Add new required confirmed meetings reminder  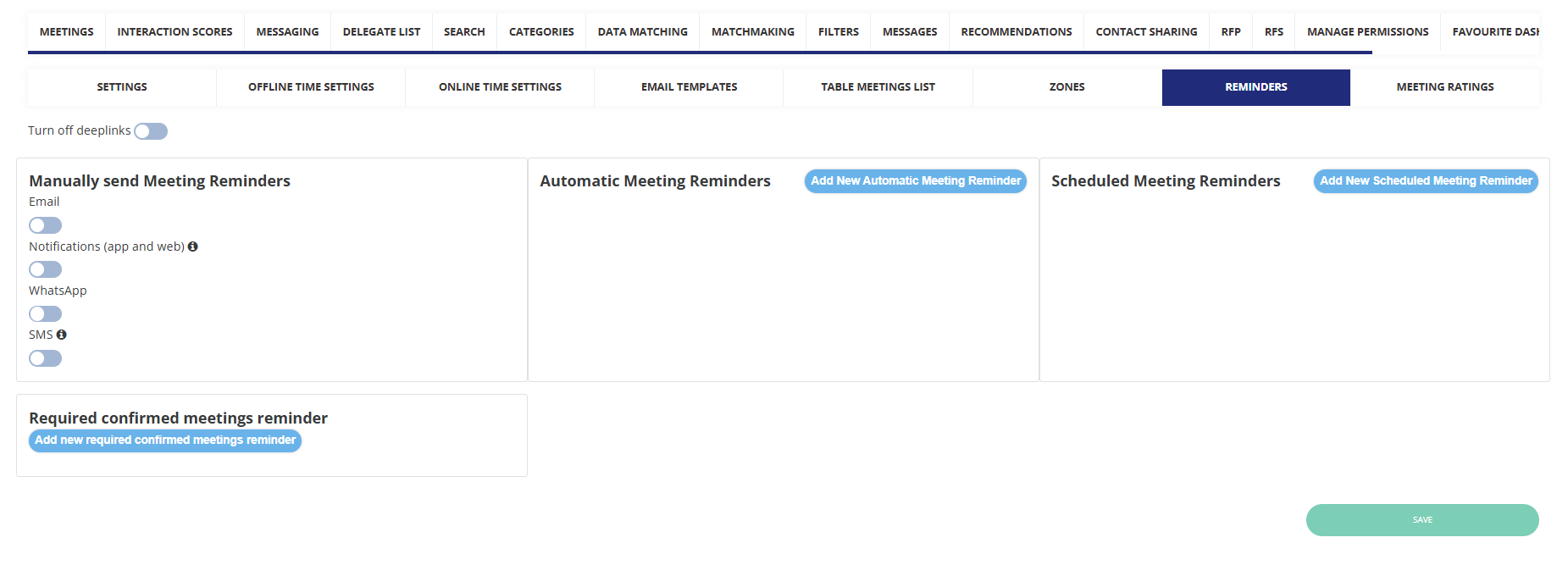pos(165,440)
